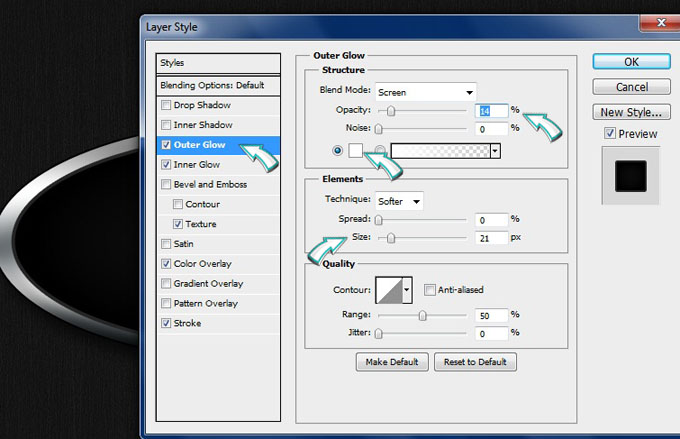Viewport: 680px width, 439px height.
Task: Select Bevel and Emboss style entry
Action: coord(210,185)
